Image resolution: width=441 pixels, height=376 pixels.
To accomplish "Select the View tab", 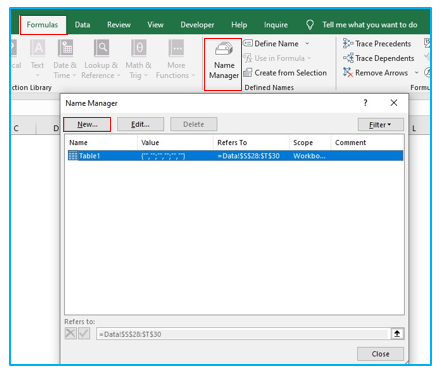I will point(155,25).
